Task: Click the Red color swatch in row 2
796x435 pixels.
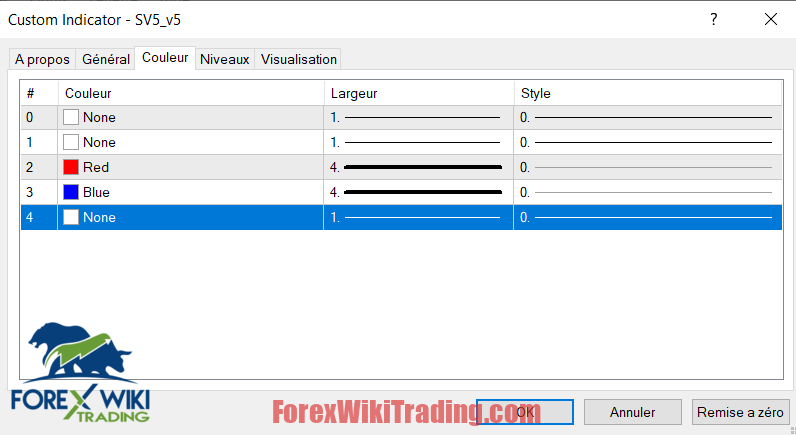Action: [x=71, y=167]
